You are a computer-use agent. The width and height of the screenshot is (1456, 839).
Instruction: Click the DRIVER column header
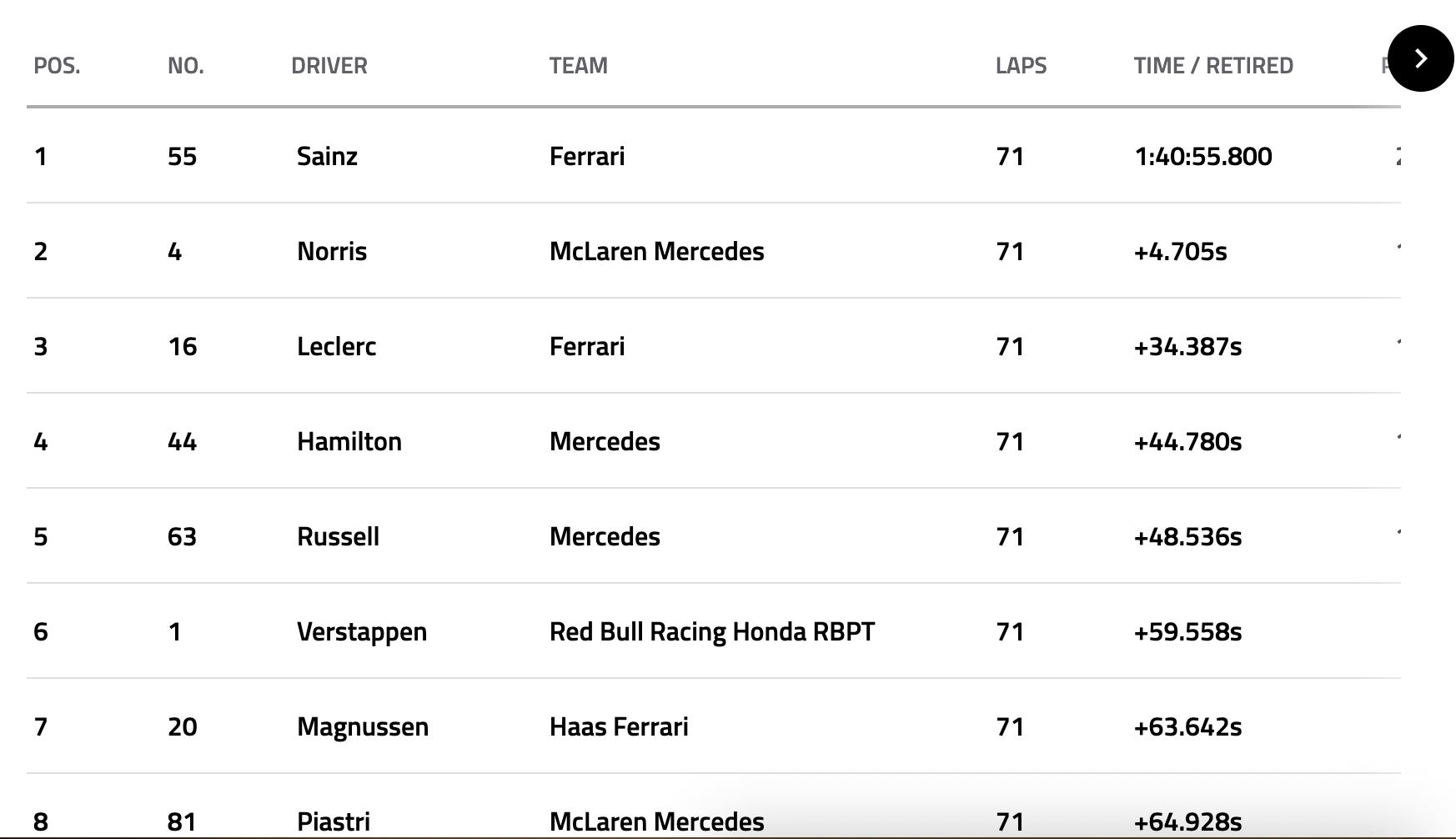tap(329, 66)
